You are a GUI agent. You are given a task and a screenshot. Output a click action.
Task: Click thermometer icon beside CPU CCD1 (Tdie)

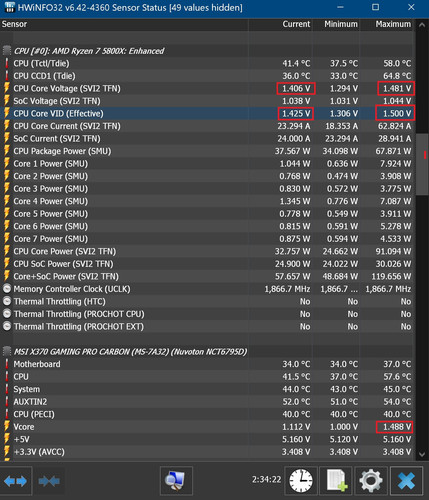7,76
